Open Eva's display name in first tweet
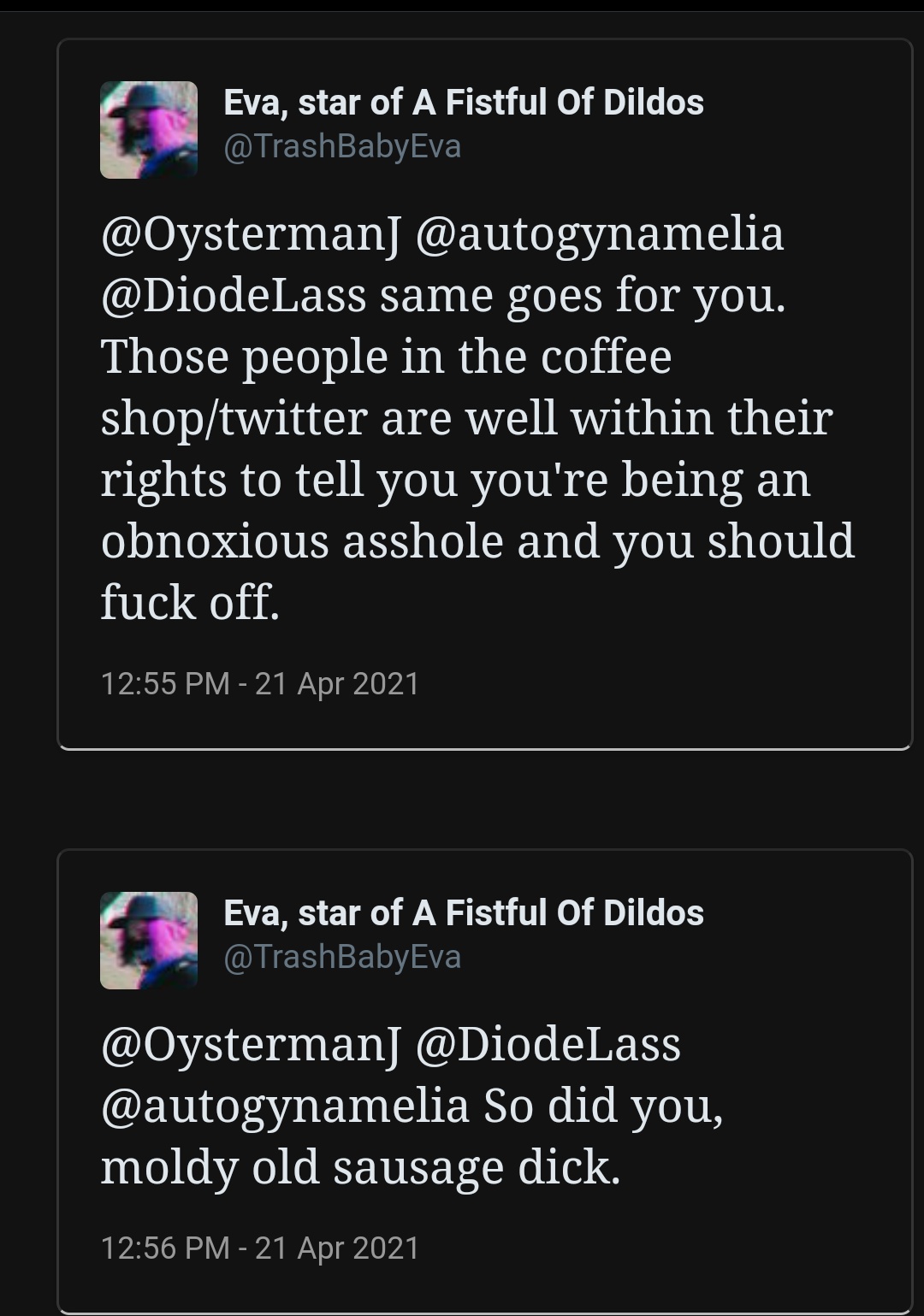The image size is (924, 1316). 464,103
